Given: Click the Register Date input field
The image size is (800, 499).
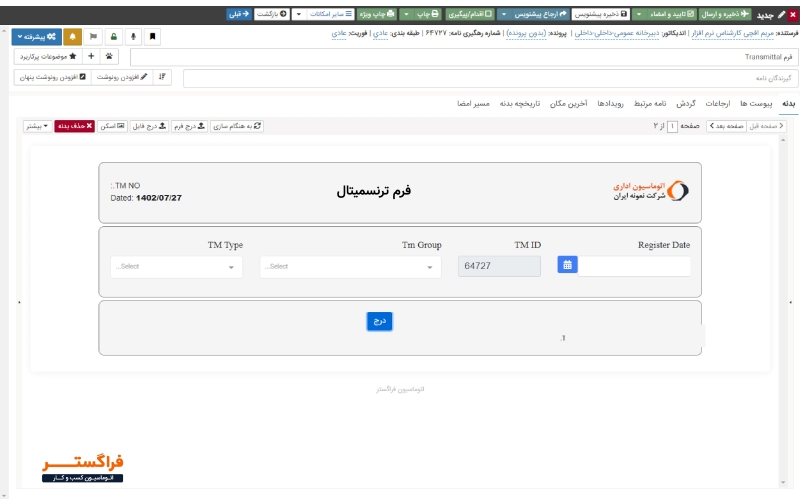Looking at the screenshot, I should tap(634, 266).
